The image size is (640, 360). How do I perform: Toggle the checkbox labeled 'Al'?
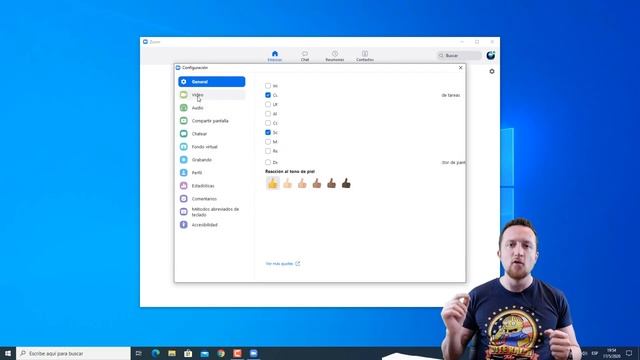[268, 114]
